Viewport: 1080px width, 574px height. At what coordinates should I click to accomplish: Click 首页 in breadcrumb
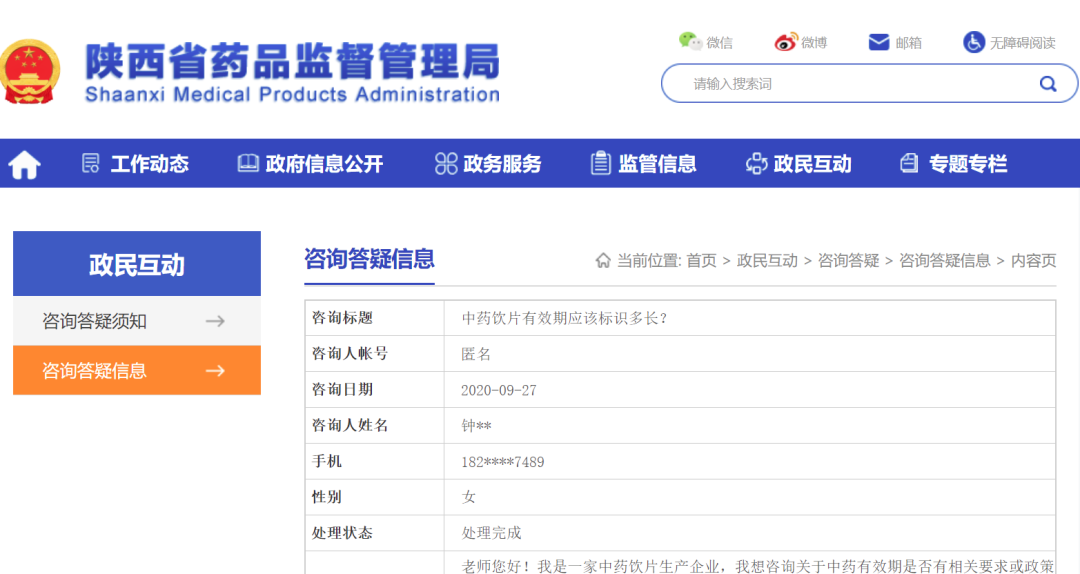click(701, 260)
